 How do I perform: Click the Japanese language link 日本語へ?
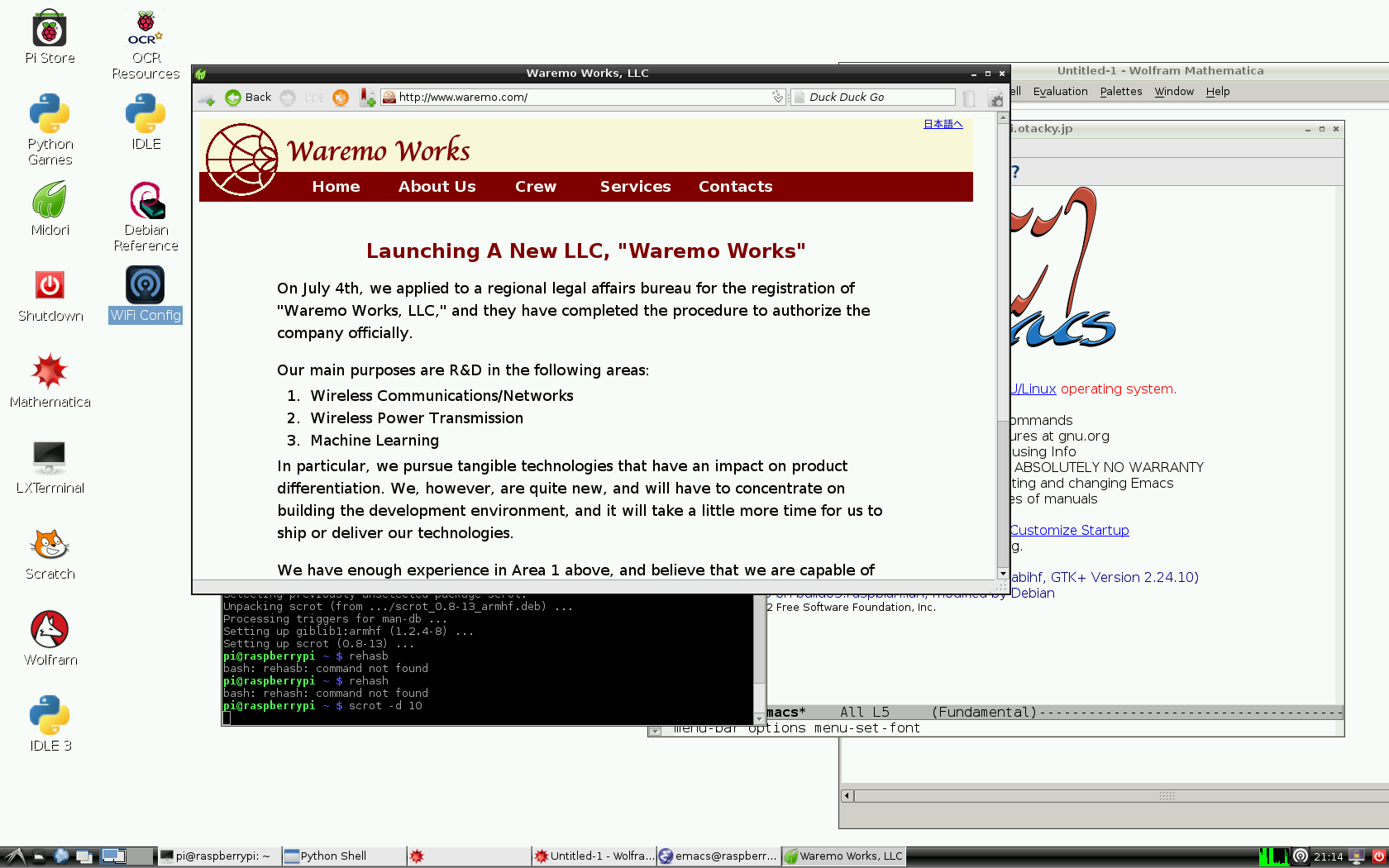coord(943,124)
